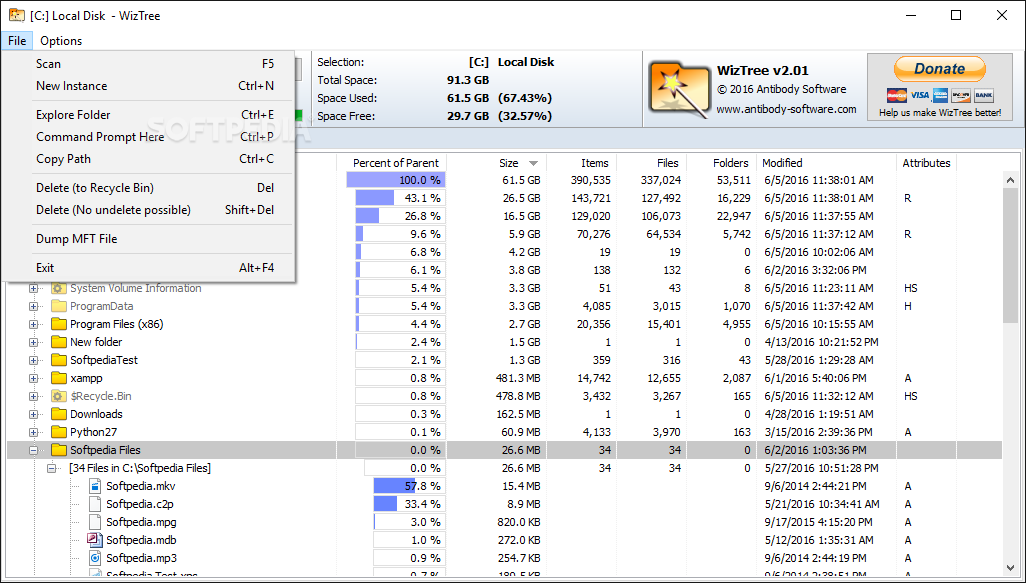The width and height of the screenshot is (1026, 583).
Task: Click the Downloads folder icon
Action: coord(59,414)
